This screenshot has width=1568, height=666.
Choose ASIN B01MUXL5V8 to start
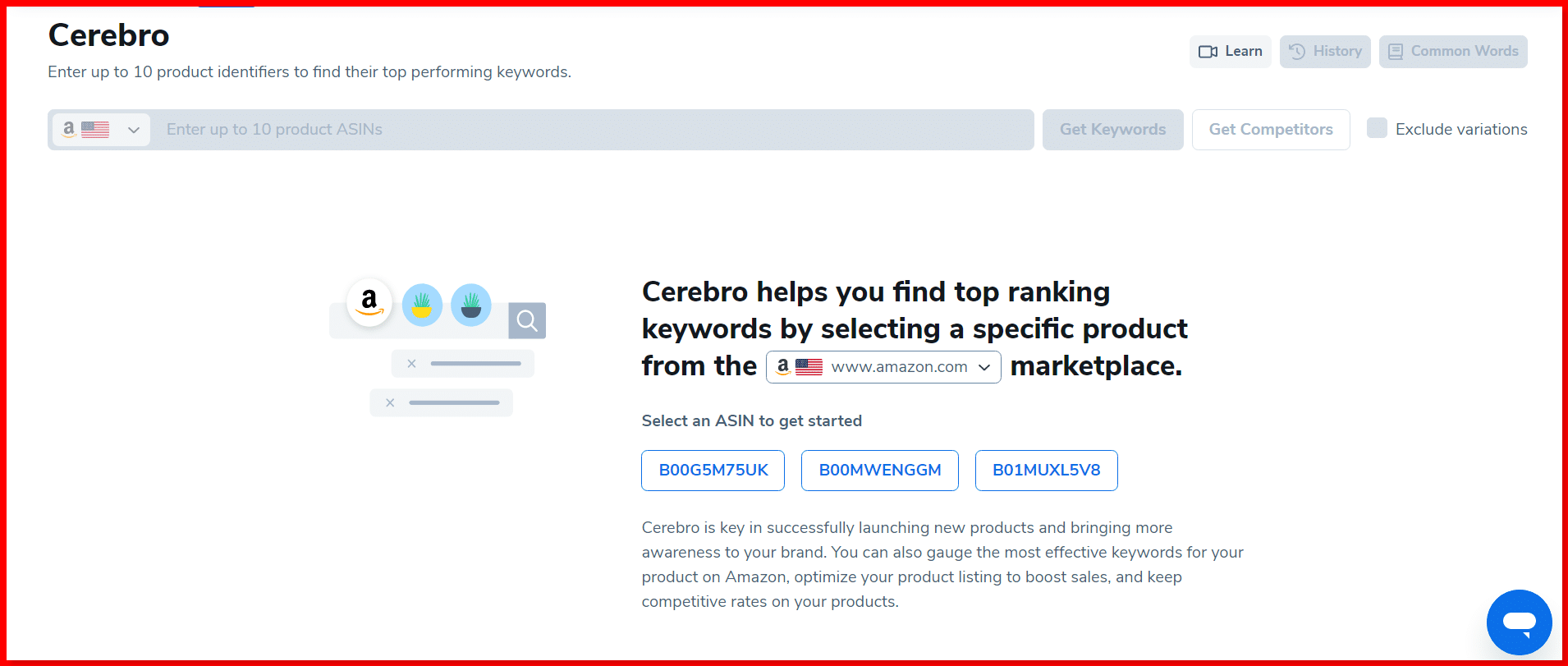[1047, 471]
